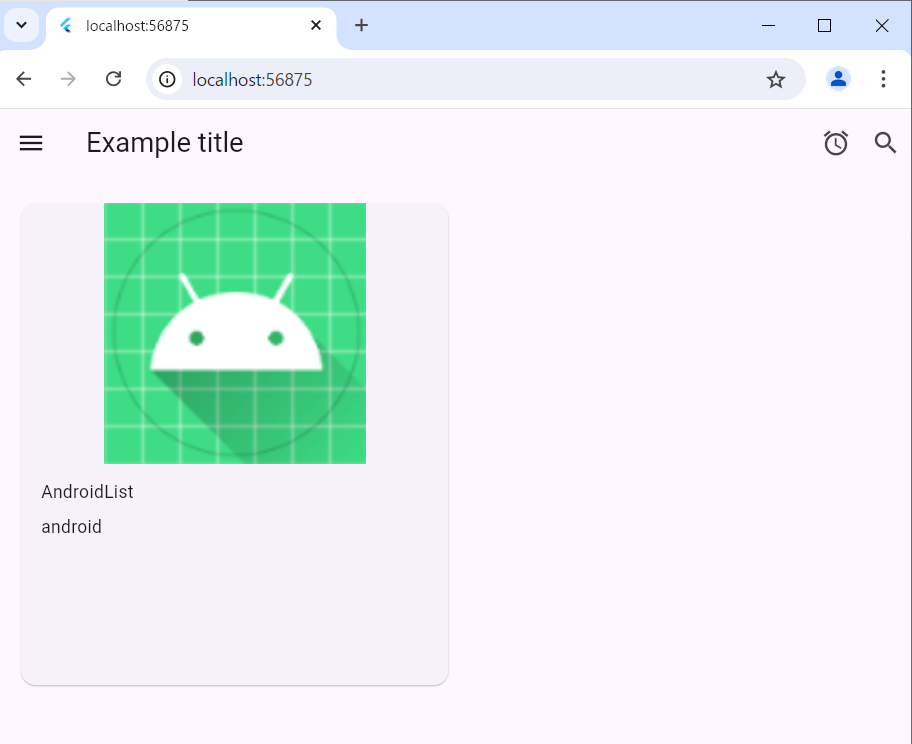The image size is (912, 744).
Task: Click the Example title heading
Action: coord(165,143)
